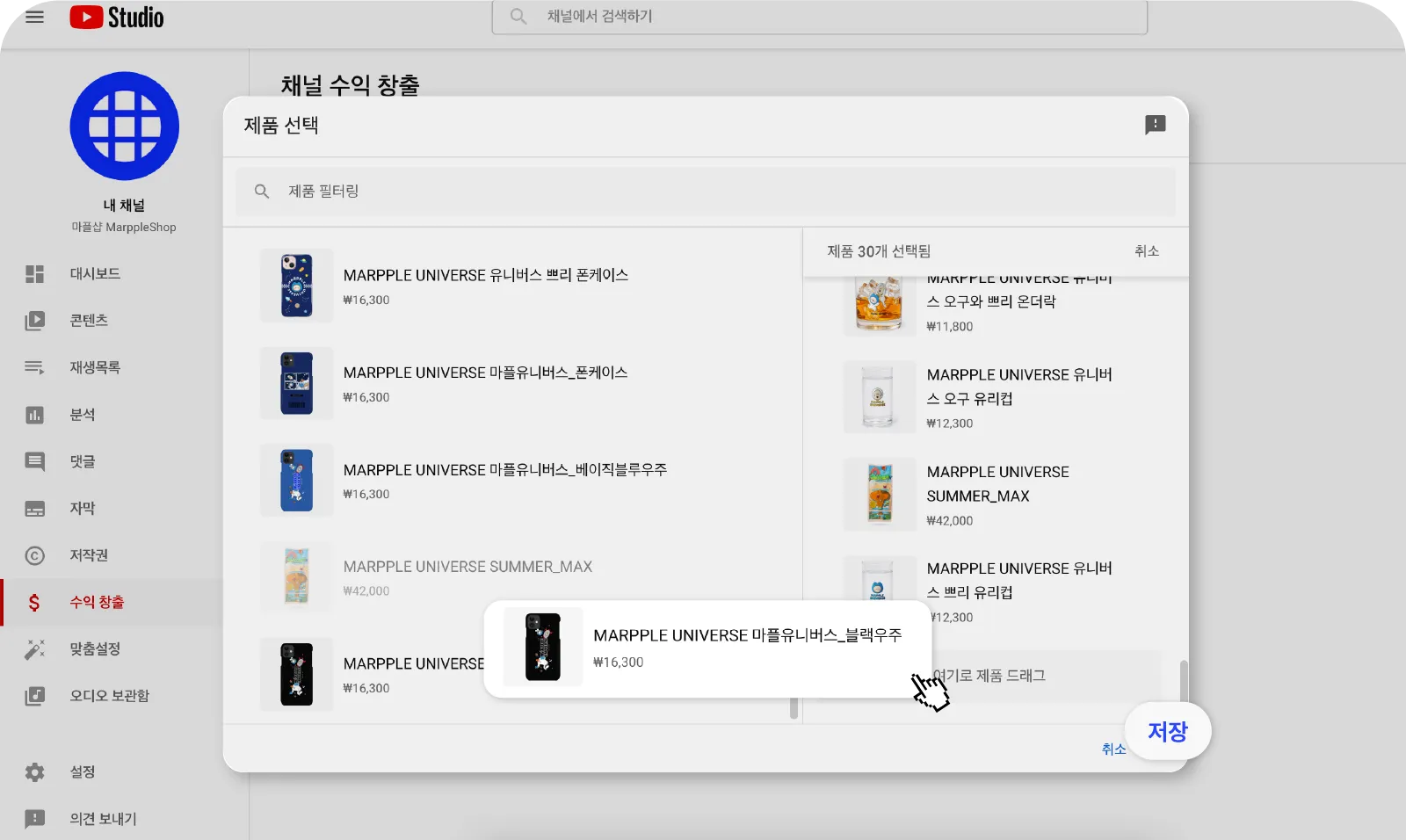Click the 대시보드 dashboard icon
Image resolution: width=1406 pixels, height=840 pixels.
point(34,274)
